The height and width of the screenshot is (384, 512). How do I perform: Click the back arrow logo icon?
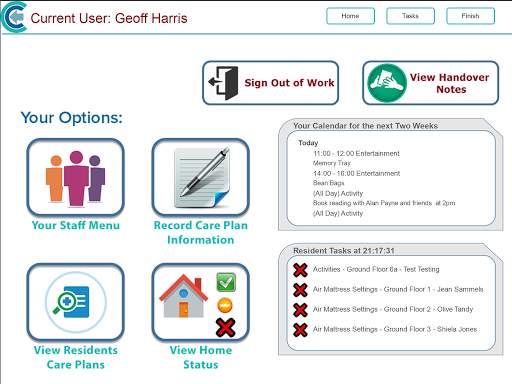click(x=14, y=17)
